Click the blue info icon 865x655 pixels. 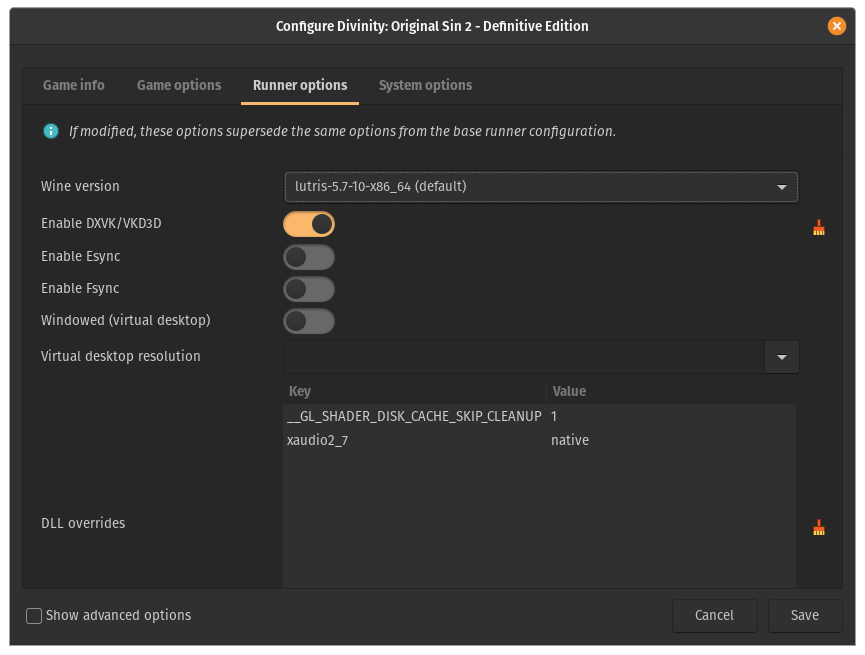[x=50, y=131]
